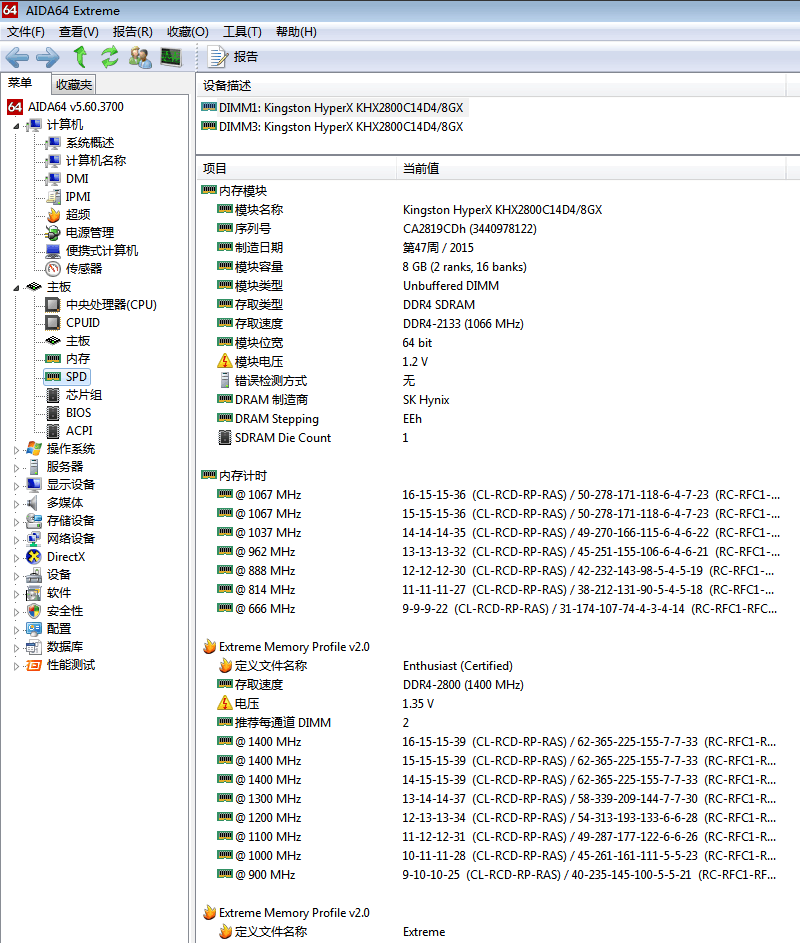Open the 帮助(H) menu
This screenshot has height=943, width=800.
coord(296,32)
